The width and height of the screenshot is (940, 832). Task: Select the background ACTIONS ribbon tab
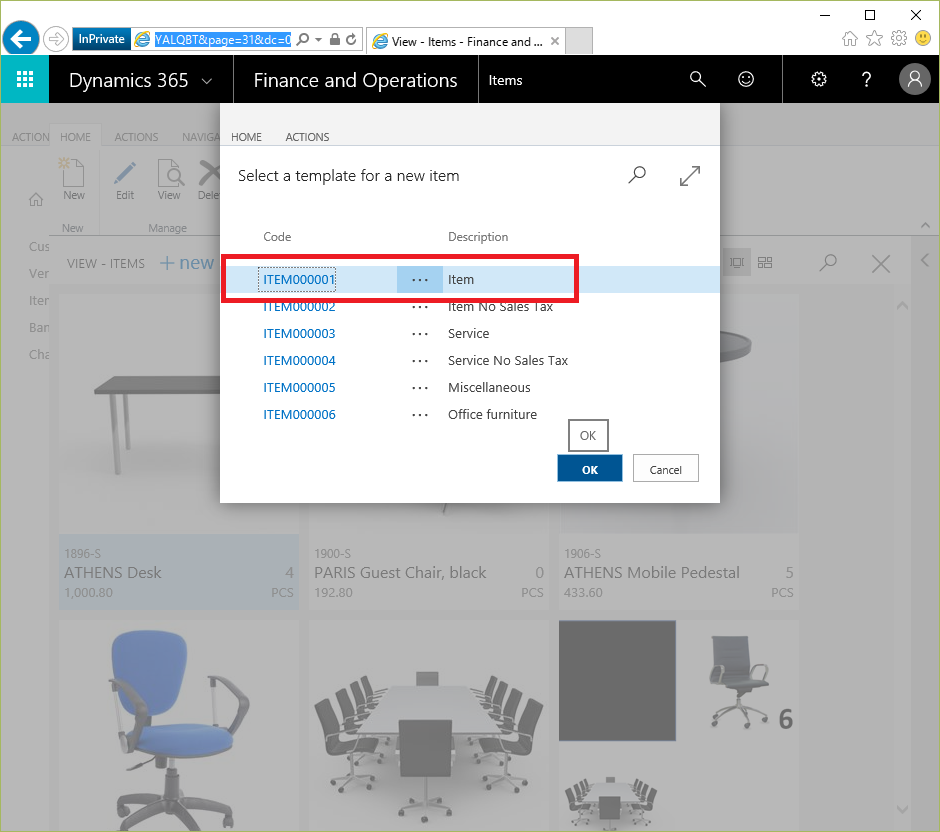136,137
